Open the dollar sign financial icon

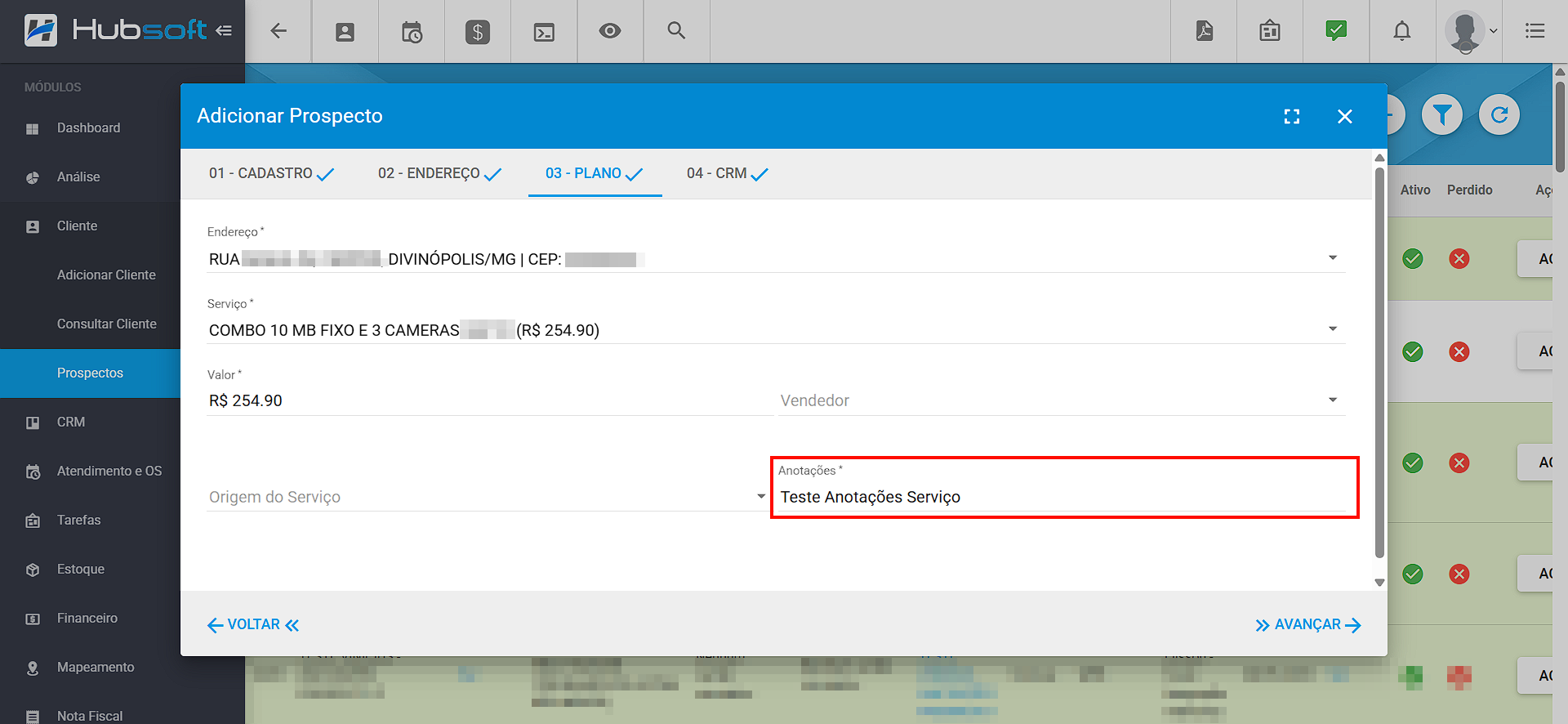[x=478, y=32]
